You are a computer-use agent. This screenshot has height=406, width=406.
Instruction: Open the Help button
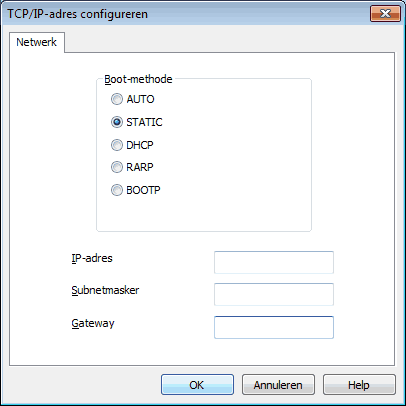tap(359, 385)
